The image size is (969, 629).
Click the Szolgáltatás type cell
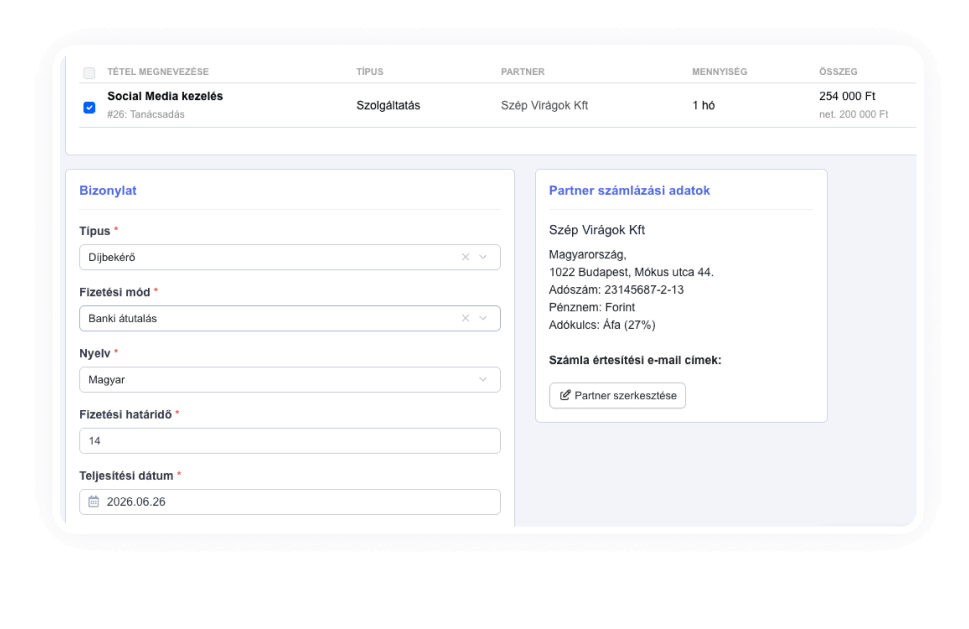coord(388,105)
